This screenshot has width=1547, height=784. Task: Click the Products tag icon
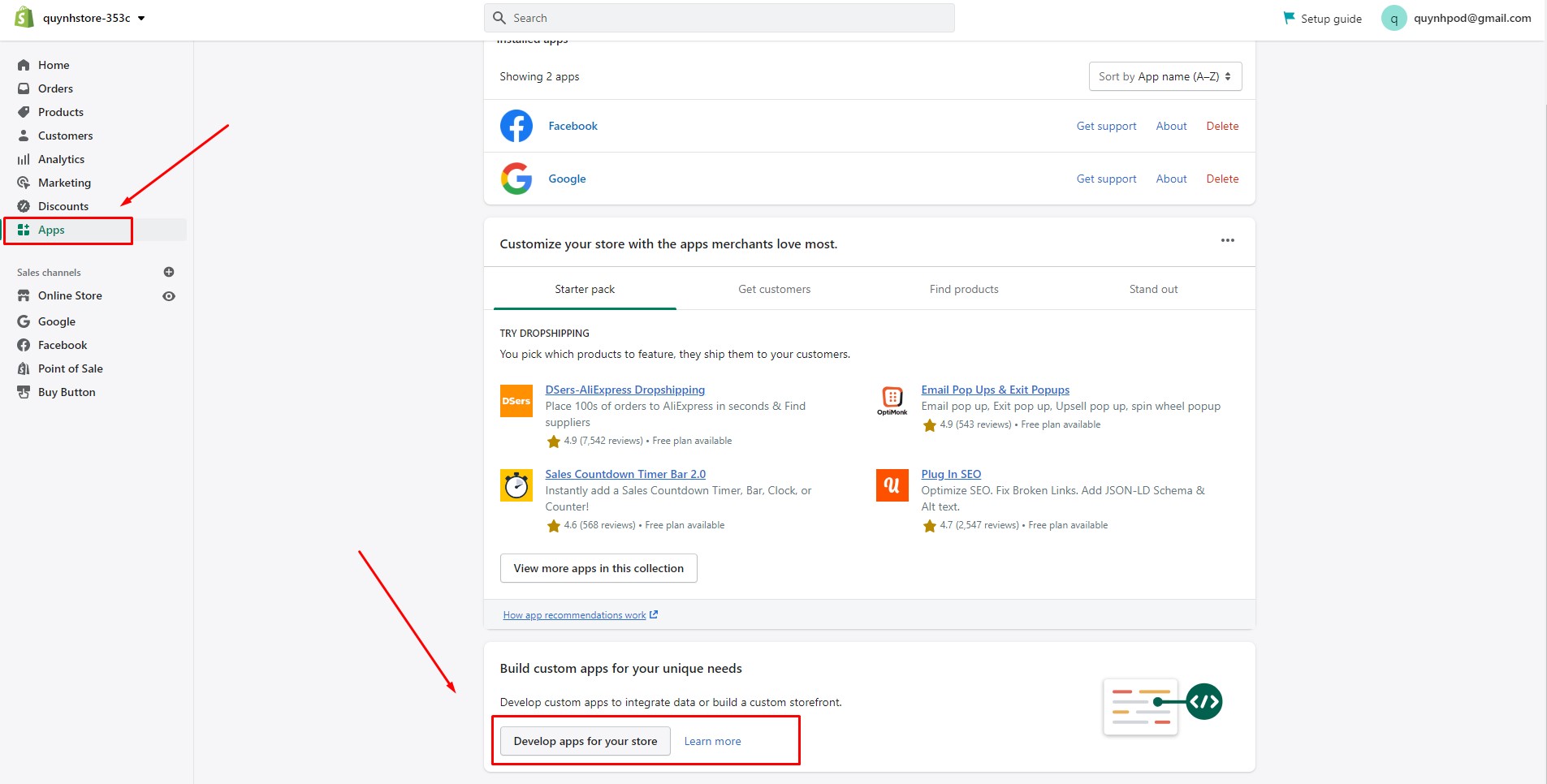[x=24, y=112]
